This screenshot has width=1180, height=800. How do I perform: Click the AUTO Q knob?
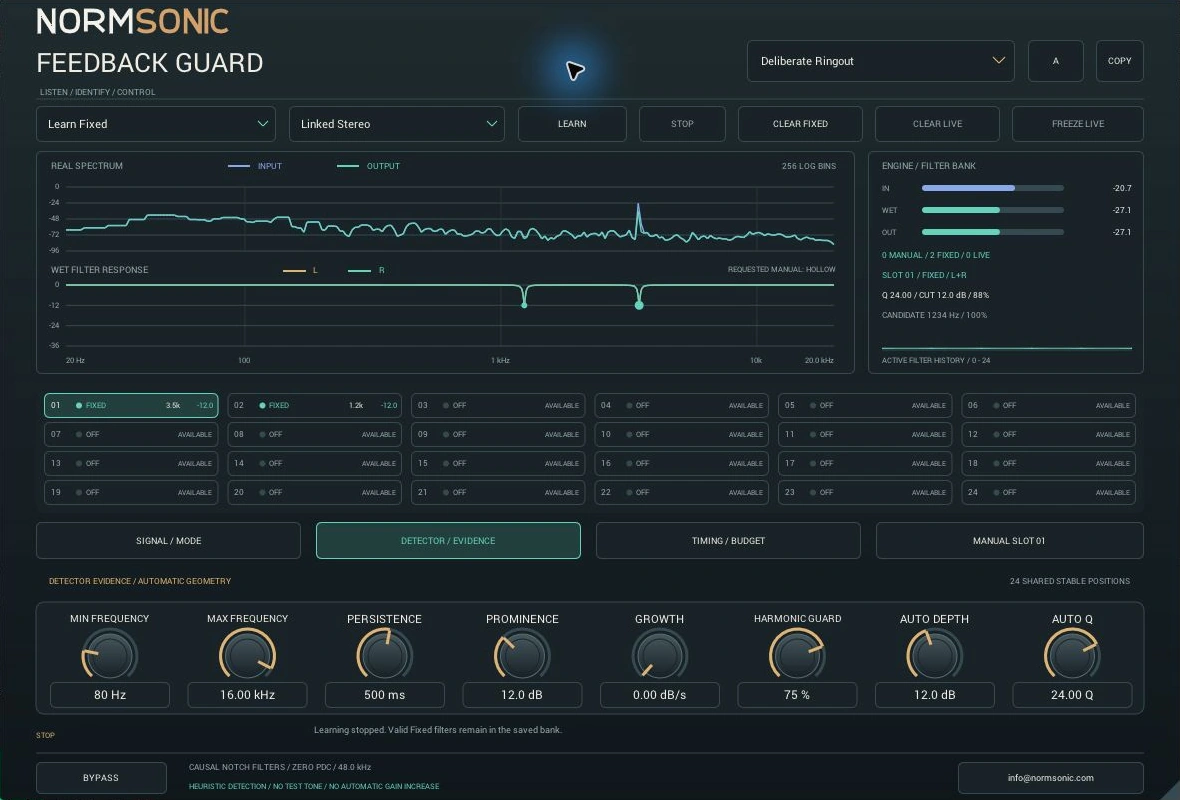pos(1072,655)
